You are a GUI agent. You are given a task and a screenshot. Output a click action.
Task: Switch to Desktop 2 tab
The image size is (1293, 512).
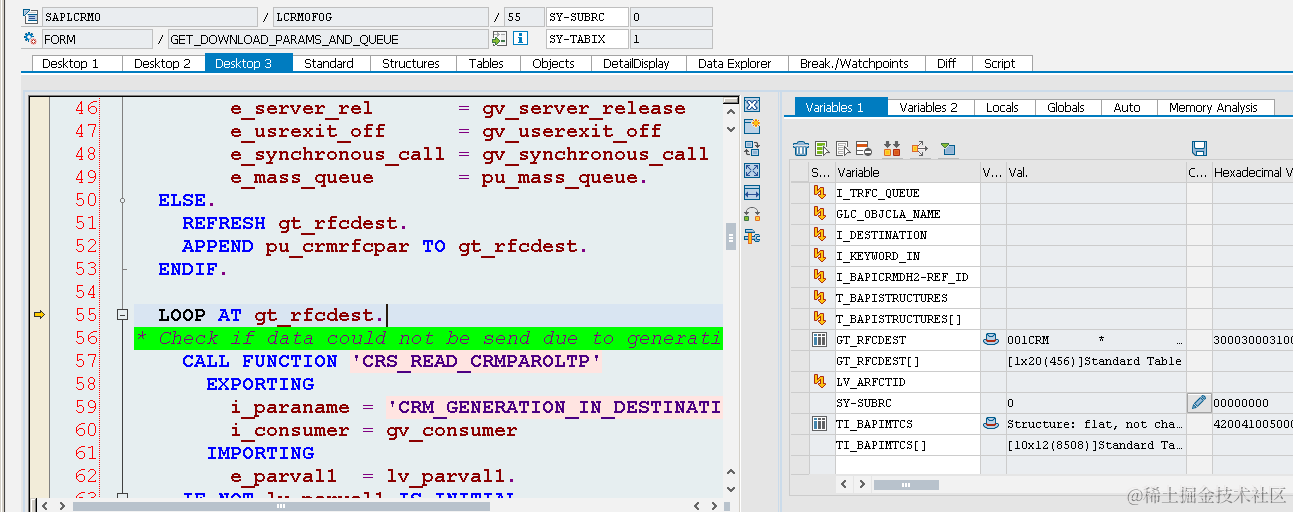point(163,63)
